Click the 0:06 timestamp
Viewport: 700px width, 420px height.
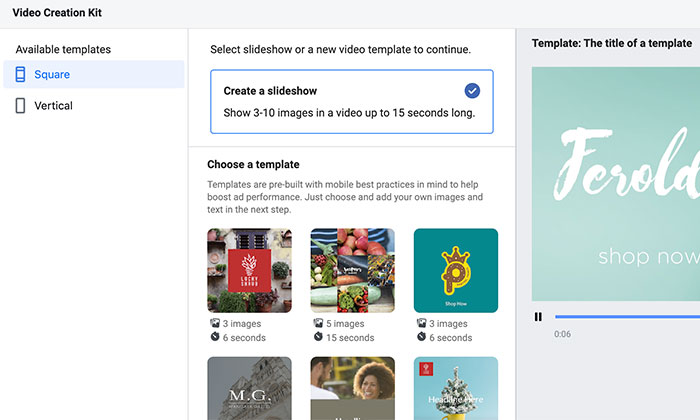click(x=562, y=334)
